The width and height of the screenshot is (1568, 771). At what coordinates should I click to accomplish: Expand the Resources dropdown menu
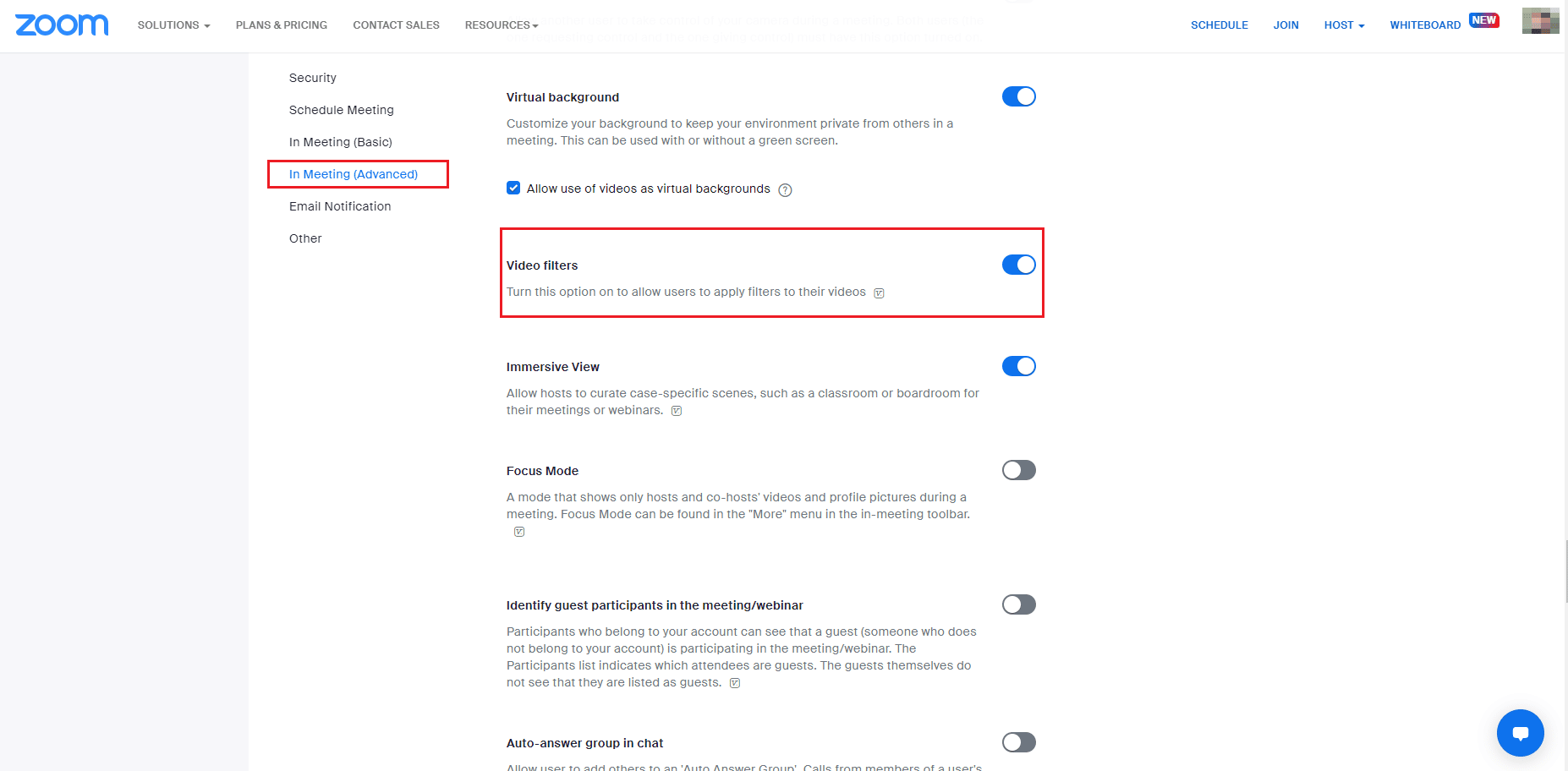[x=502, y=25]
